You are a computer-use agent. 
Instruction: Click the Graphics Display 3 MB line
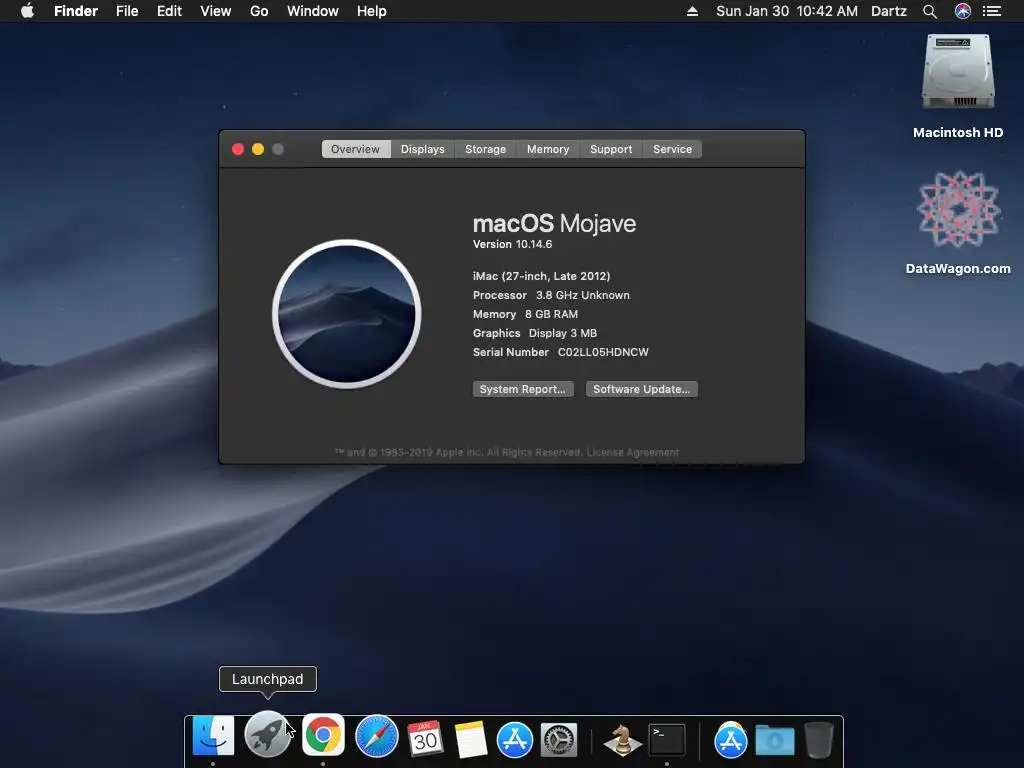[x=535, y=333]
